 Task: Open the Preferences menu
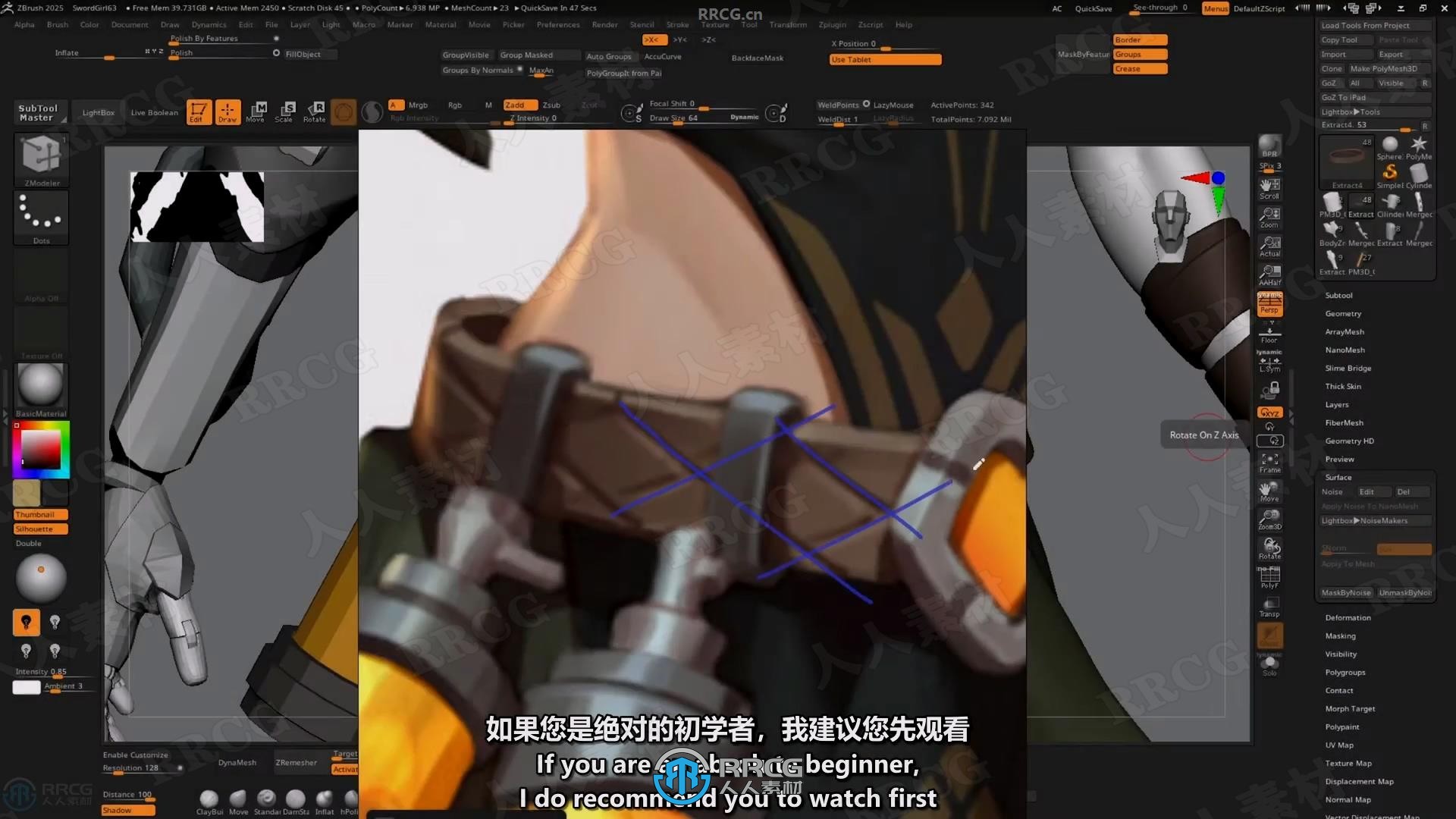558,24
